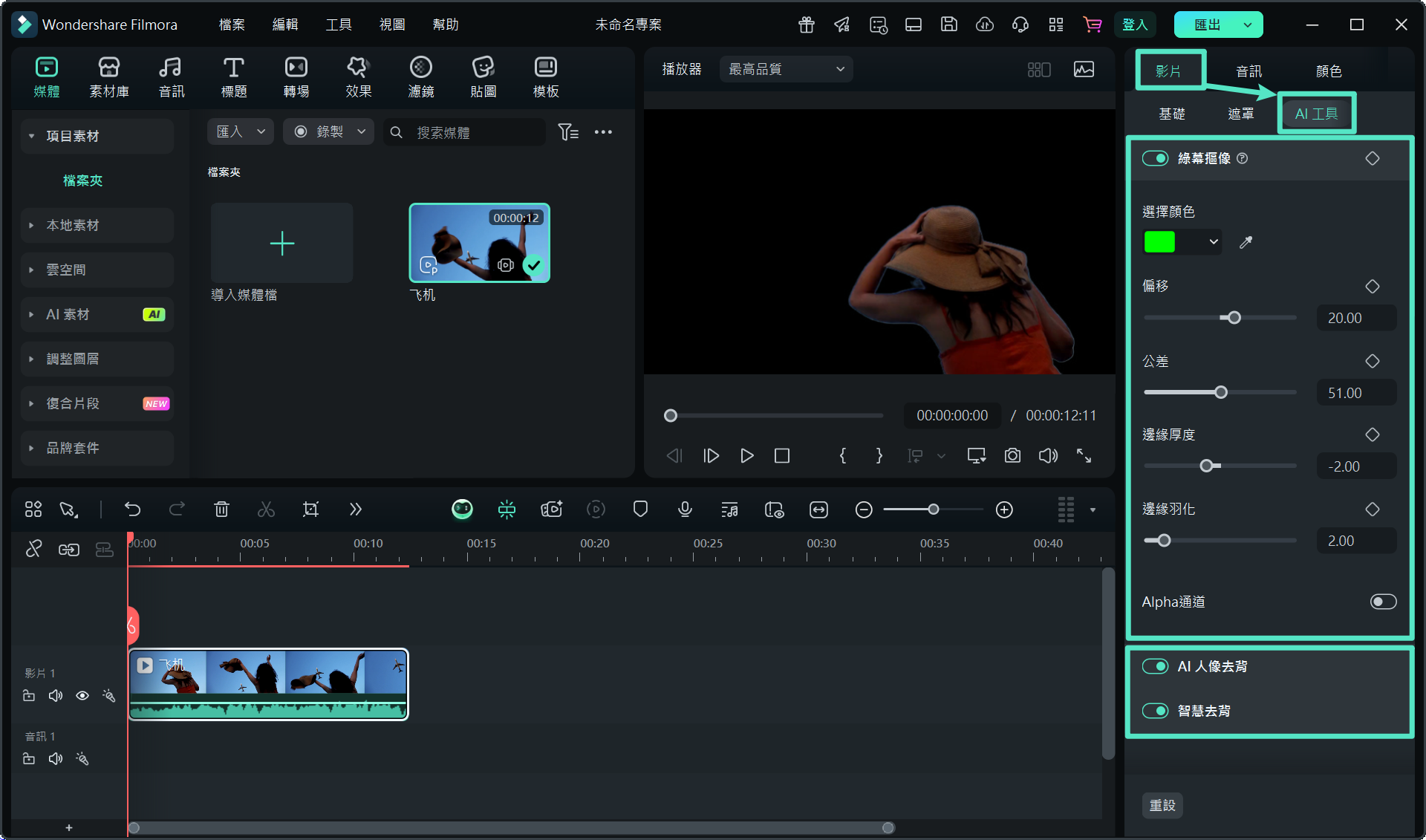Viewport: 1426px width, 840px height.
Task: Click the filter sort icon in media panel
Action: (568, 132)
